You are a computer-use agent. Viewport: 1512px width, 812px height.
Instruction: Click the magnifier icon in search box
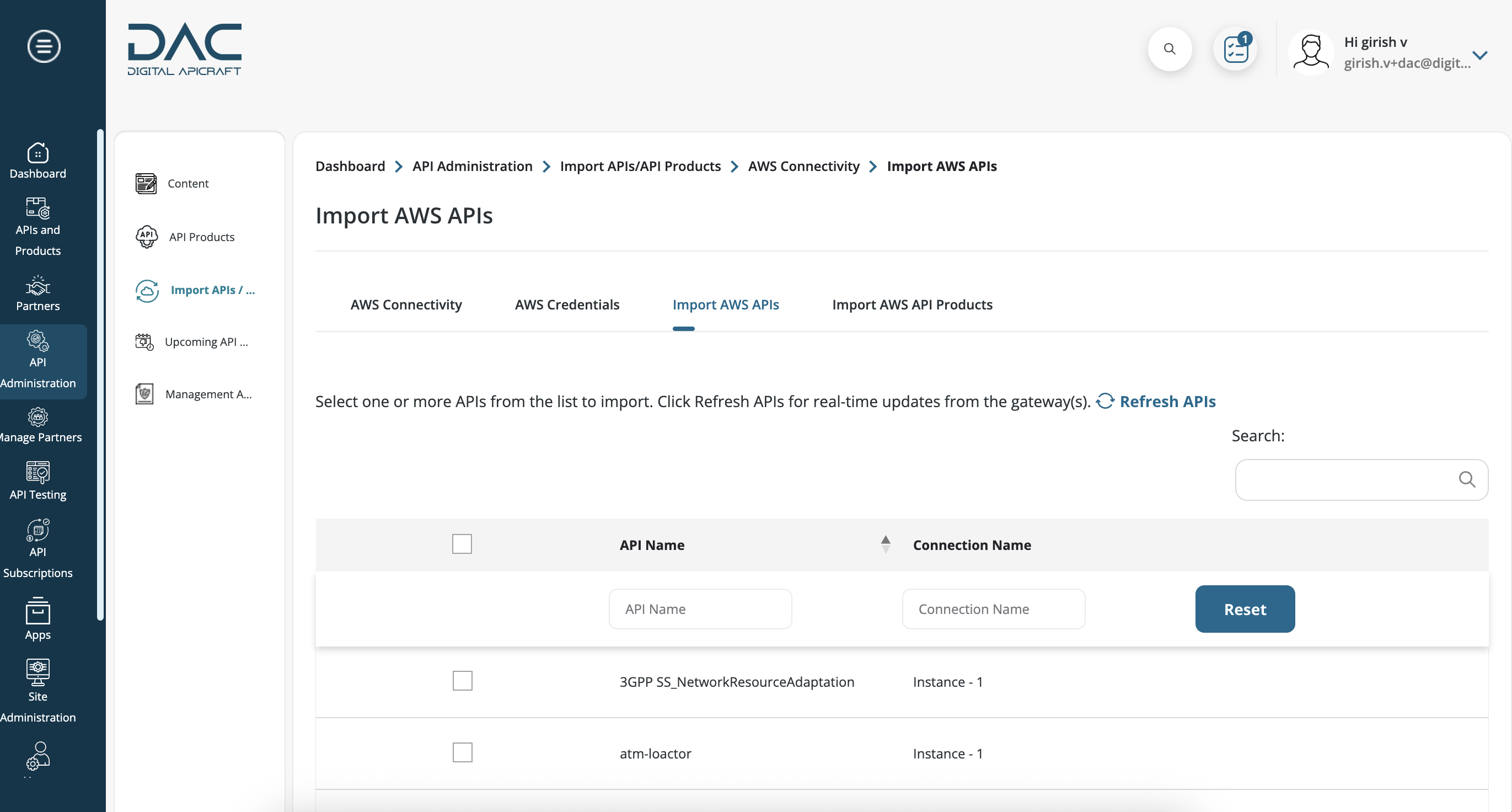(1466, 480)
